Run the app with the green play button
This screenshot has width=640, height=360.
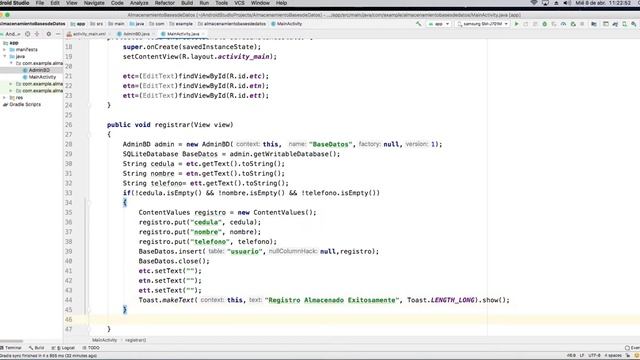click(x=516, y=24)
